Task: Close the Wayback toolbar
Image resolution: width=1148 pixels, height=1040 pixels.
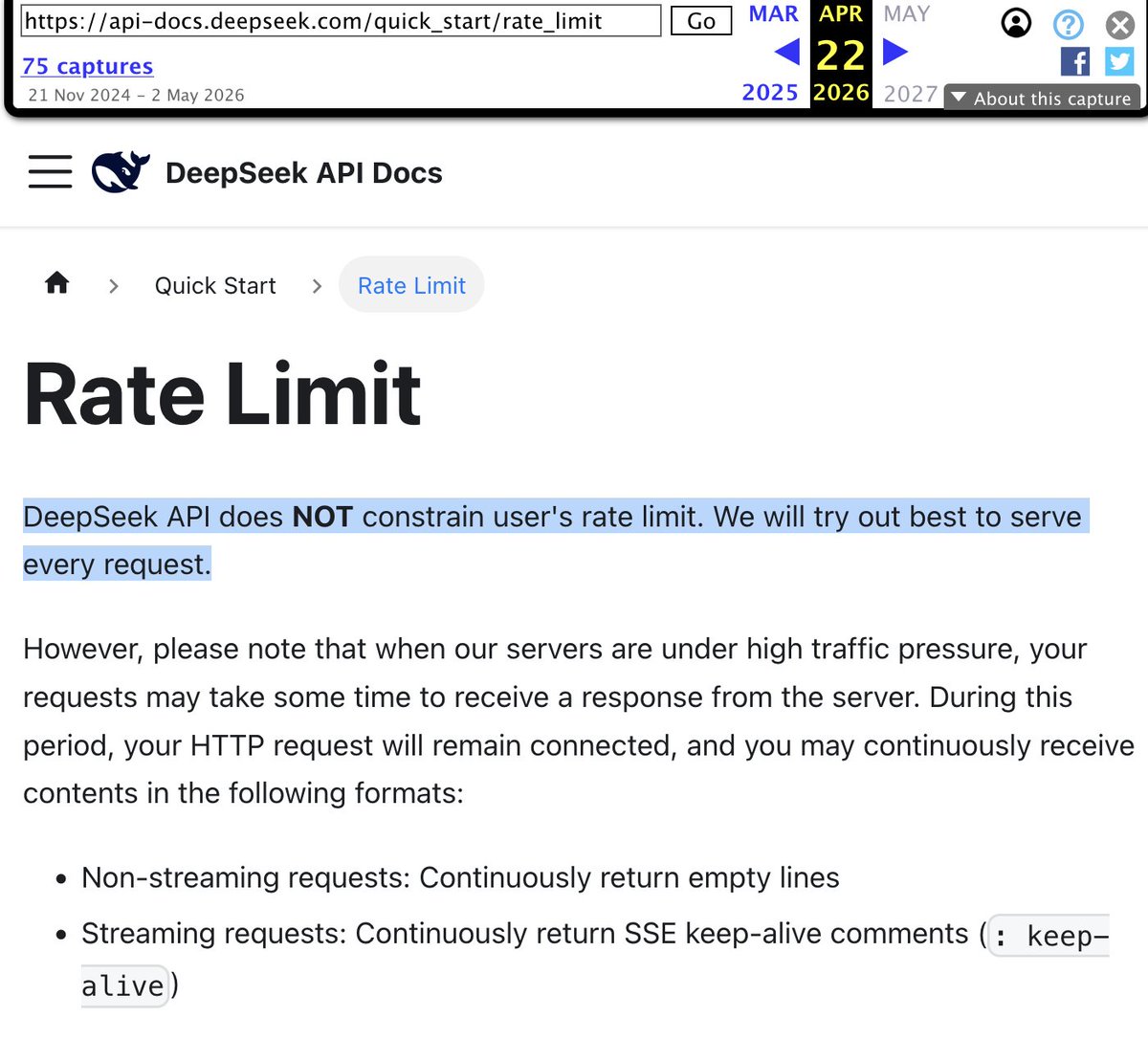Action: pos(1120,24)
